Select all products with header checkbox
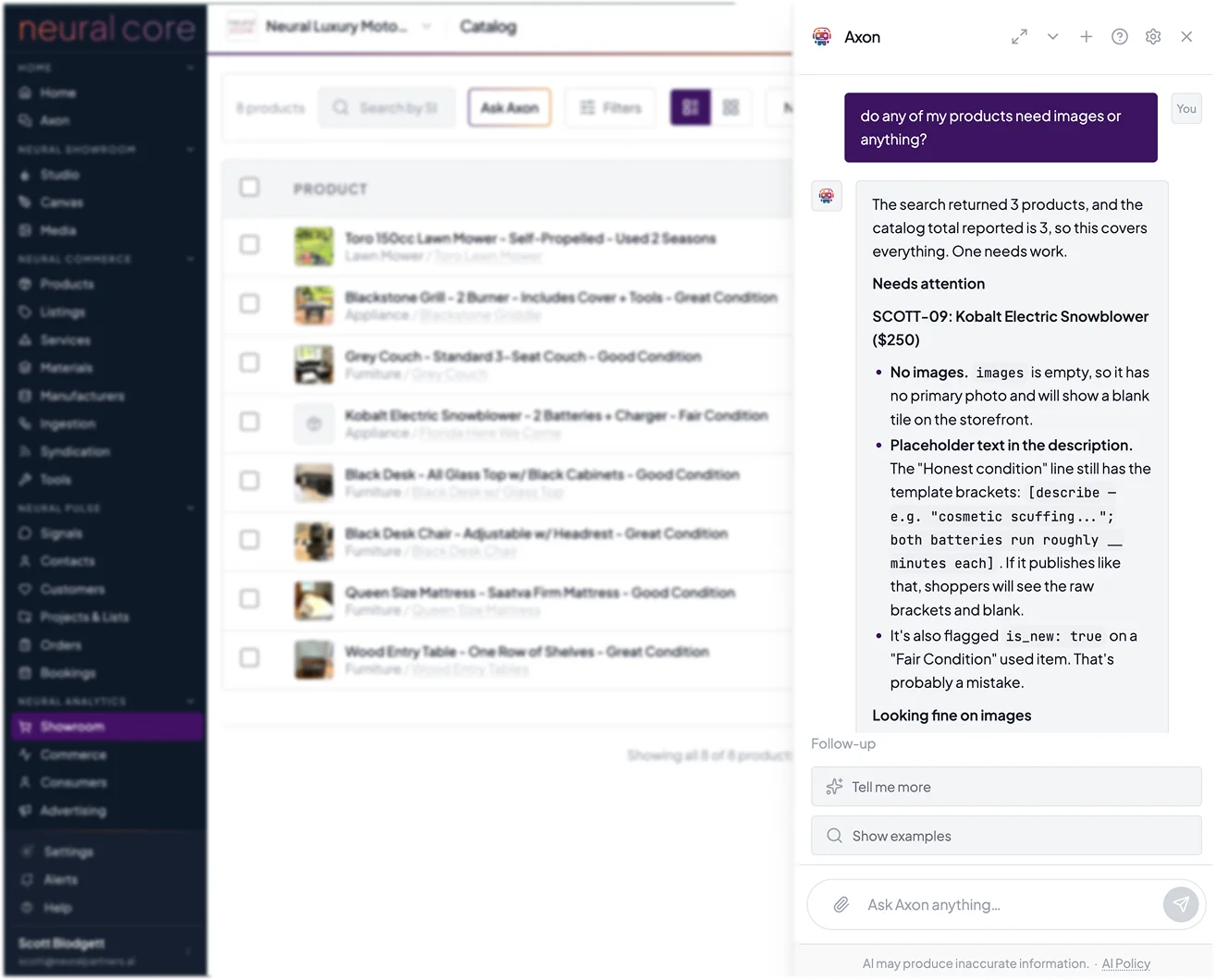This screenshot has height=980, width=1216. coord(250,188)
